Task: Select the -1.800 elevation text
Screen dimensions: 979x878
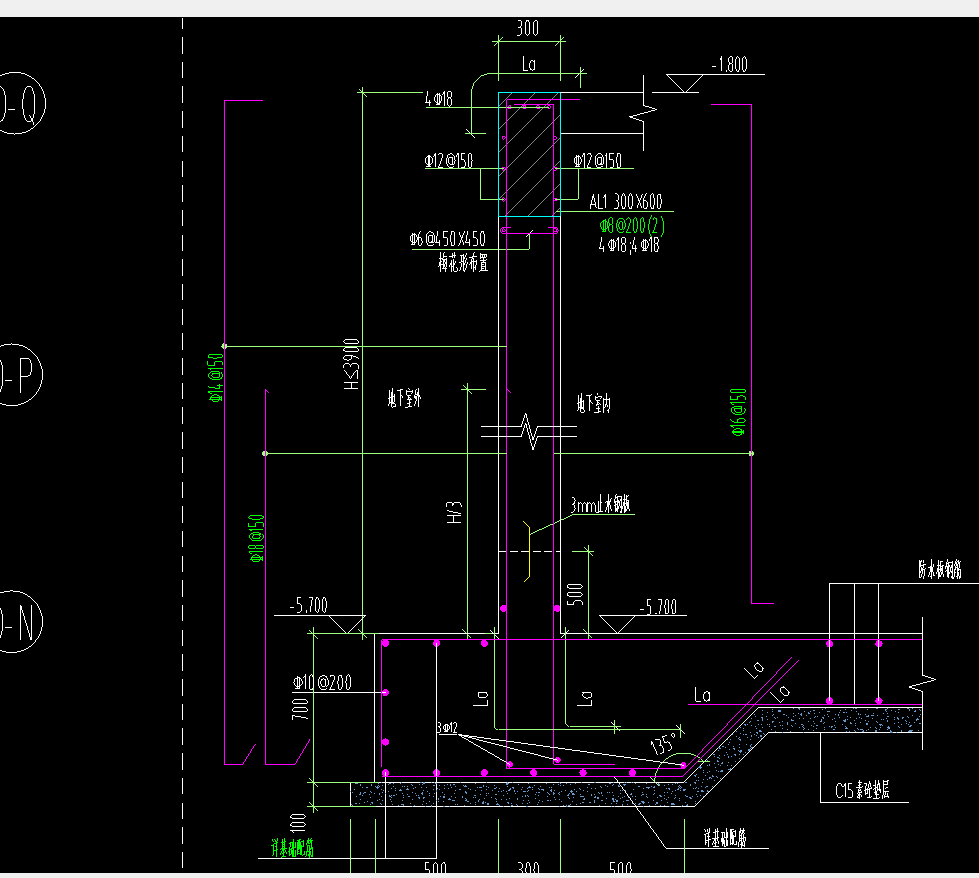Action: (729, 64)
